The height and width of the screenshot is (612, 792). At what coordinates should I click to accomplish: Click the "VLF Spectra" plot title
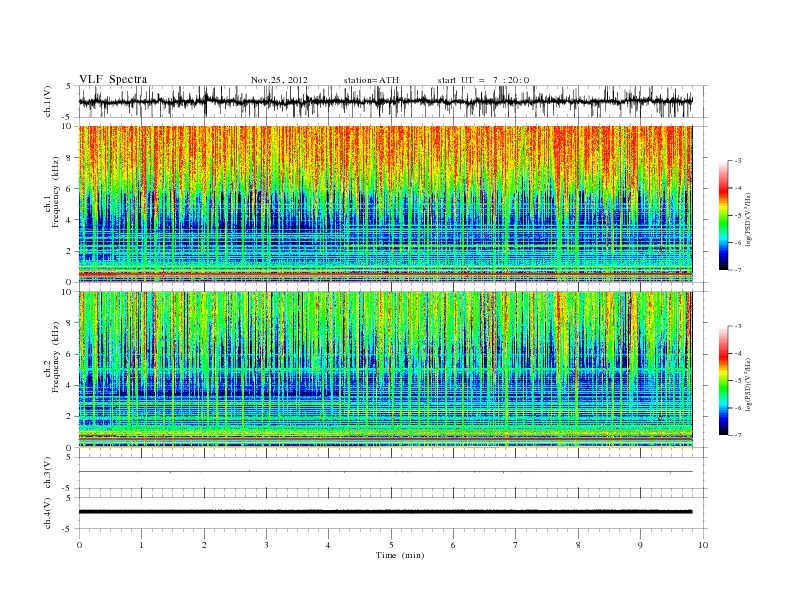113,79
